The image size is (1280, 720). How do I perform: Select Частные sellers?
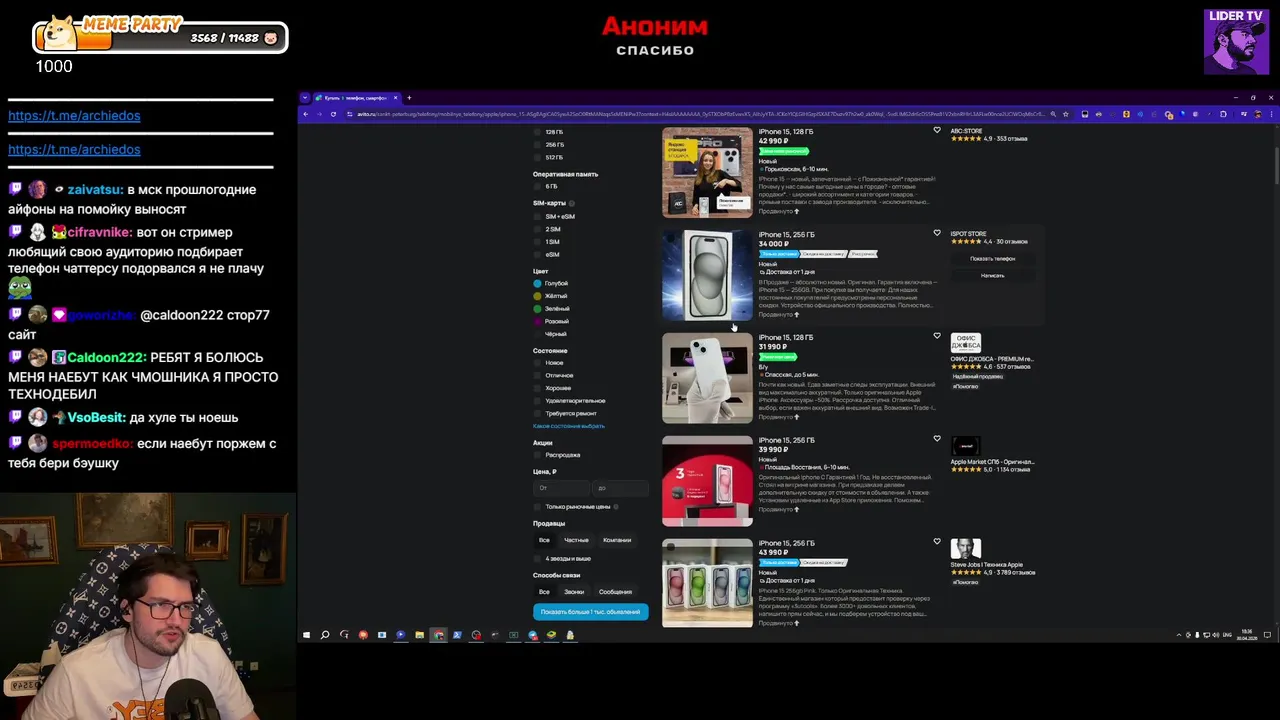[x=576, y=540]
